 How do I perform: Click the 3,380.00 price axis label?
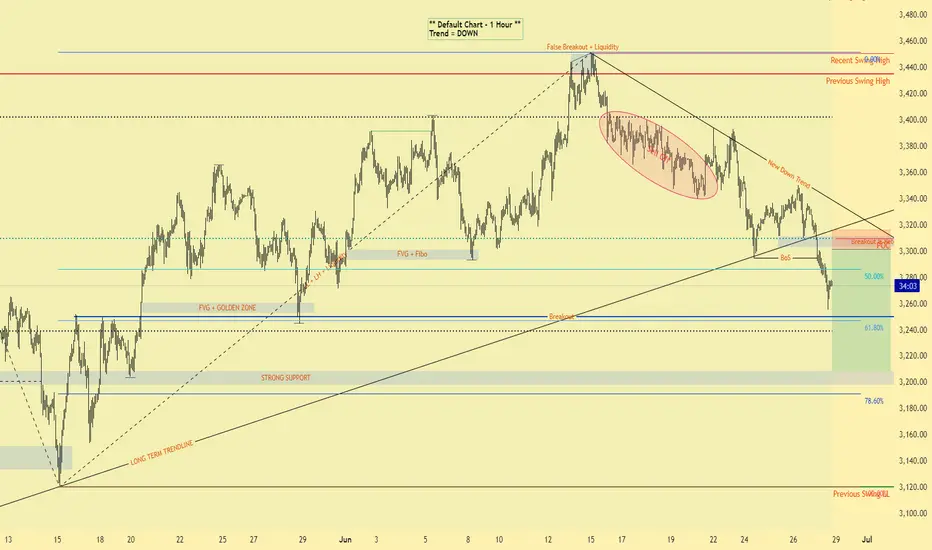point(913,146)
